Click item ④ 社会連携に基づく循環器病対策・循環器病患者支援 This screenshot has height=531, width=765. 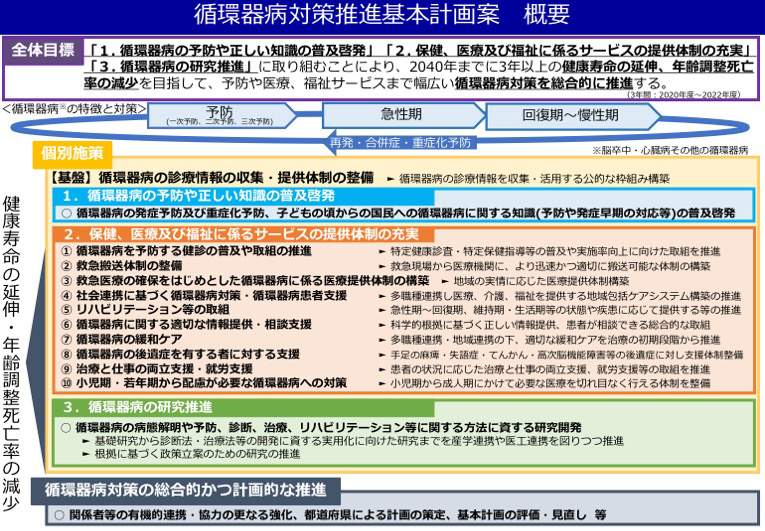click(204, 295)
